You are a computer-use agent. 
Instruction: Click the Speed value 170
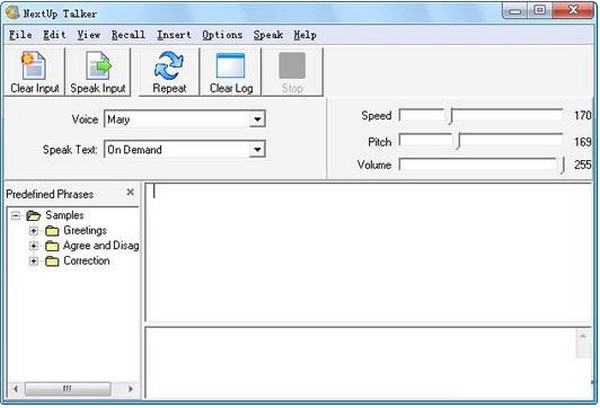pyautogui.click(x=582, y=115)
